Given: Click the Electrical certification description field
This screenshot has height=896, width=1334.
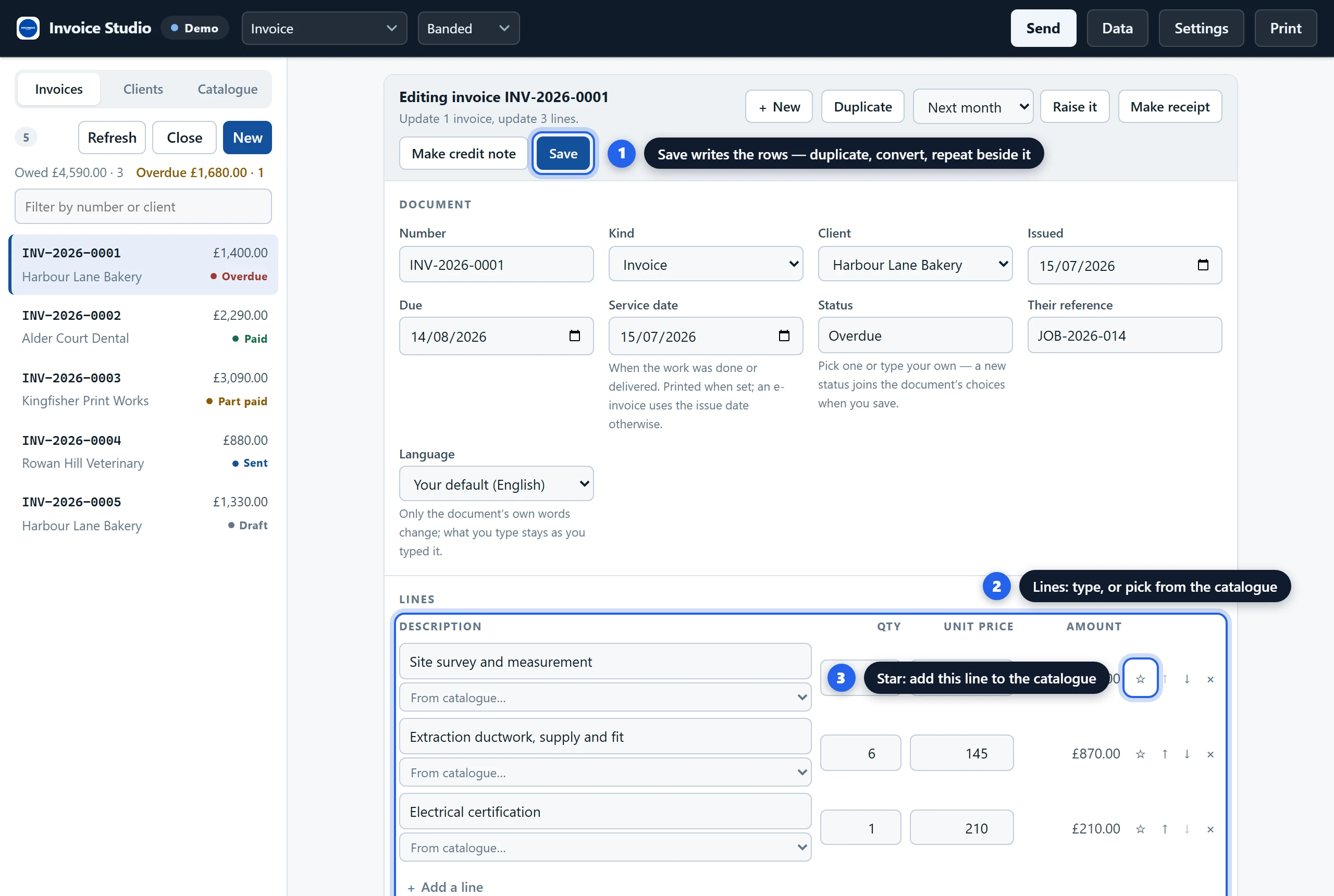Looking at the screenshot, I should pos(604,811).
